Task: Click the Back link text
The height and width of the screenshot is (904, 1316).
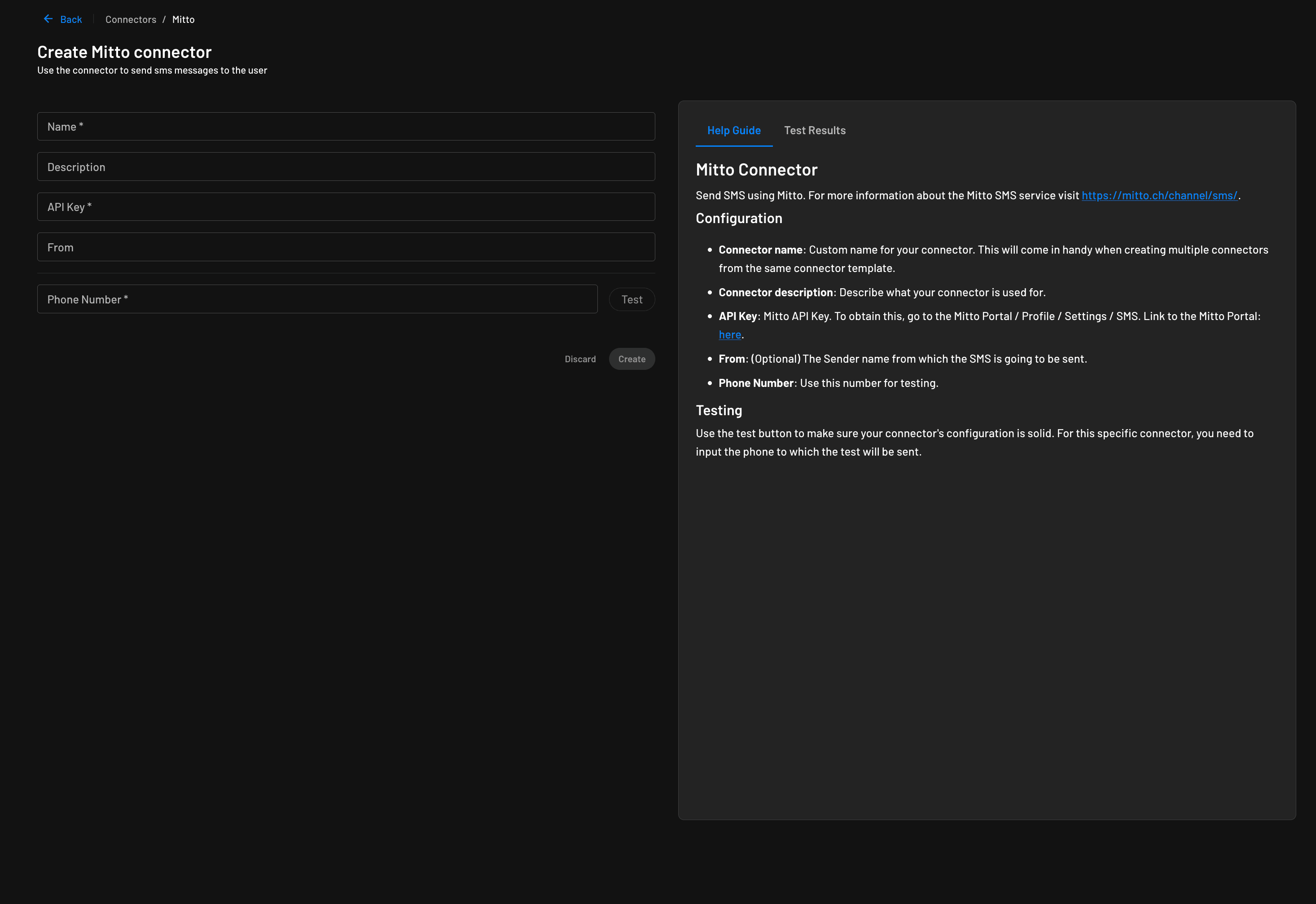Action: click(71, 19)
